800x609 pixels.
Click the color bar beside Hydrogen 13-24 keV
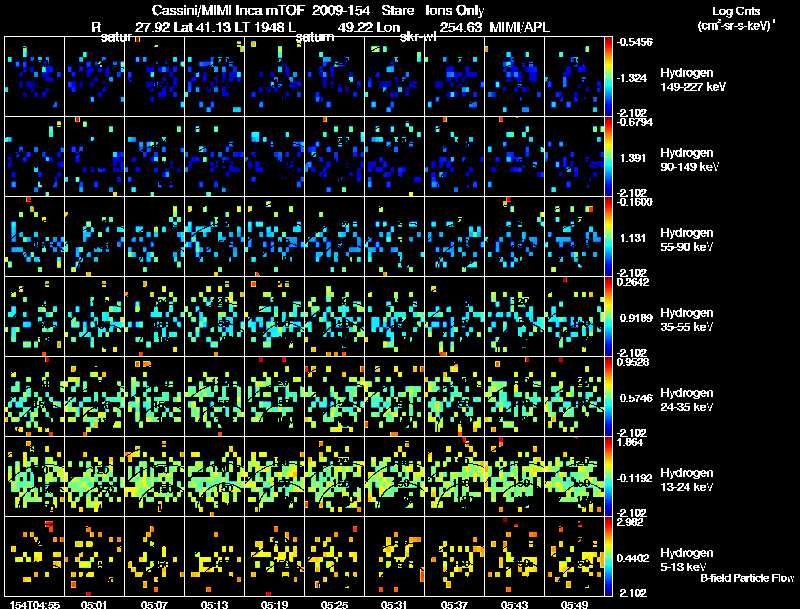coord(608,476)
